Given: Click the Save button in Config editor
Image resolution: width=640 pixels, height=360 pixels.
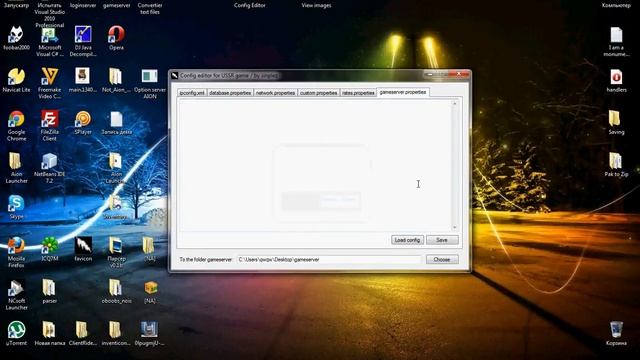Looking at the screenshot, I should click(x=442, y=240).
